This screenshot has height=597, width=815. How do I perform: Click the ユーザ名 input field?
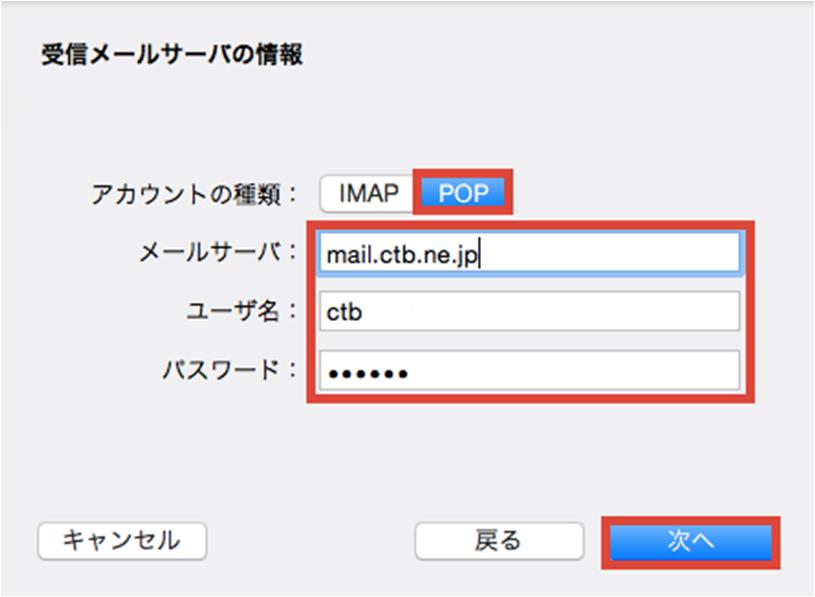pos(529,311)
